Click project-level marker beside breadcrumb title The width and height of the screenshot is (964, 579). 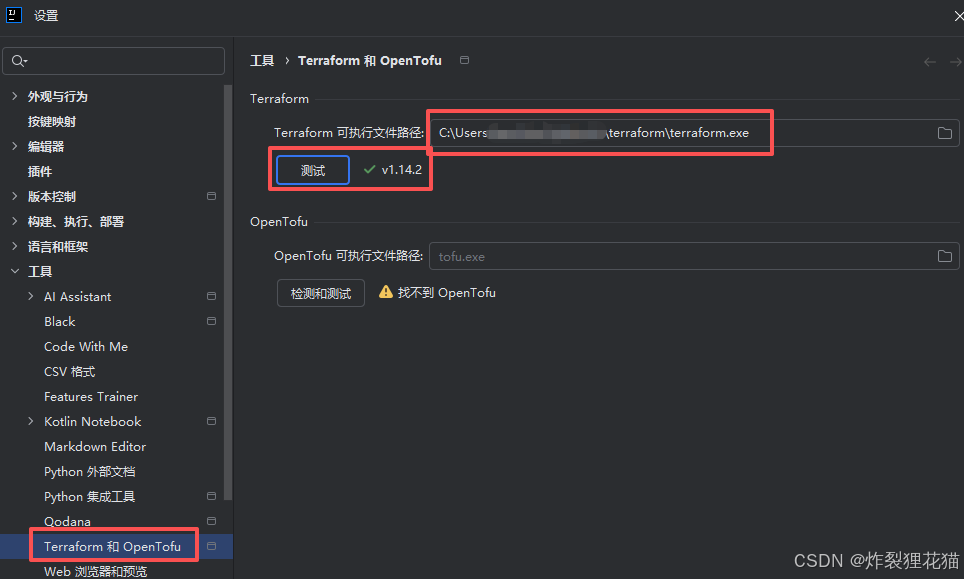click(465, 60)
